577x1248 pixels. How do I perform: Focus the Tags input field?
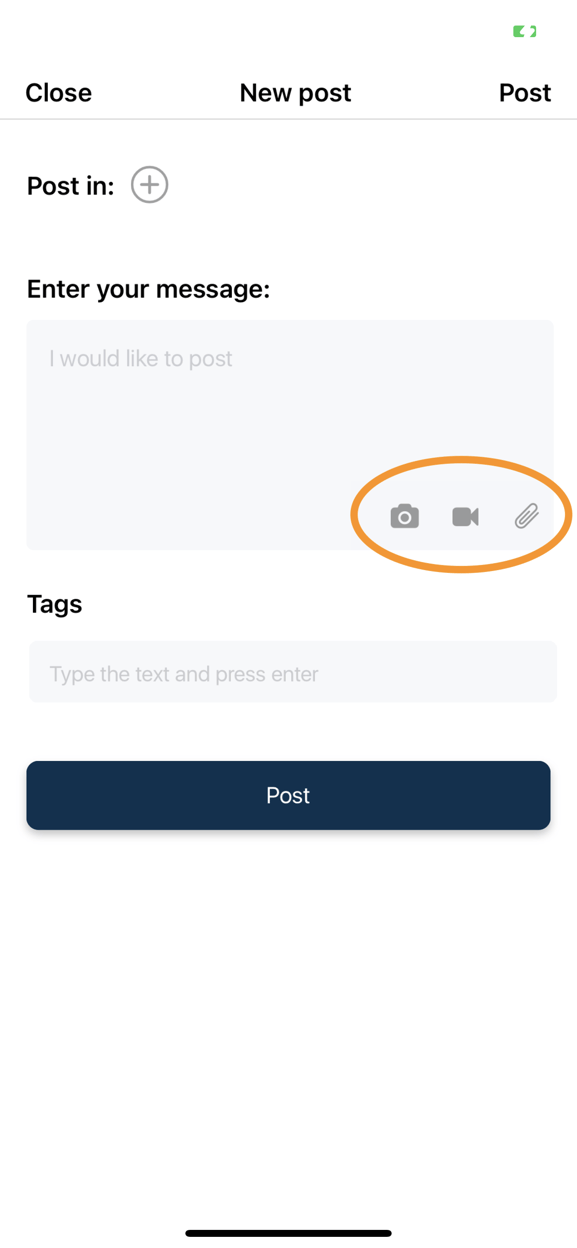pos(292,672)
